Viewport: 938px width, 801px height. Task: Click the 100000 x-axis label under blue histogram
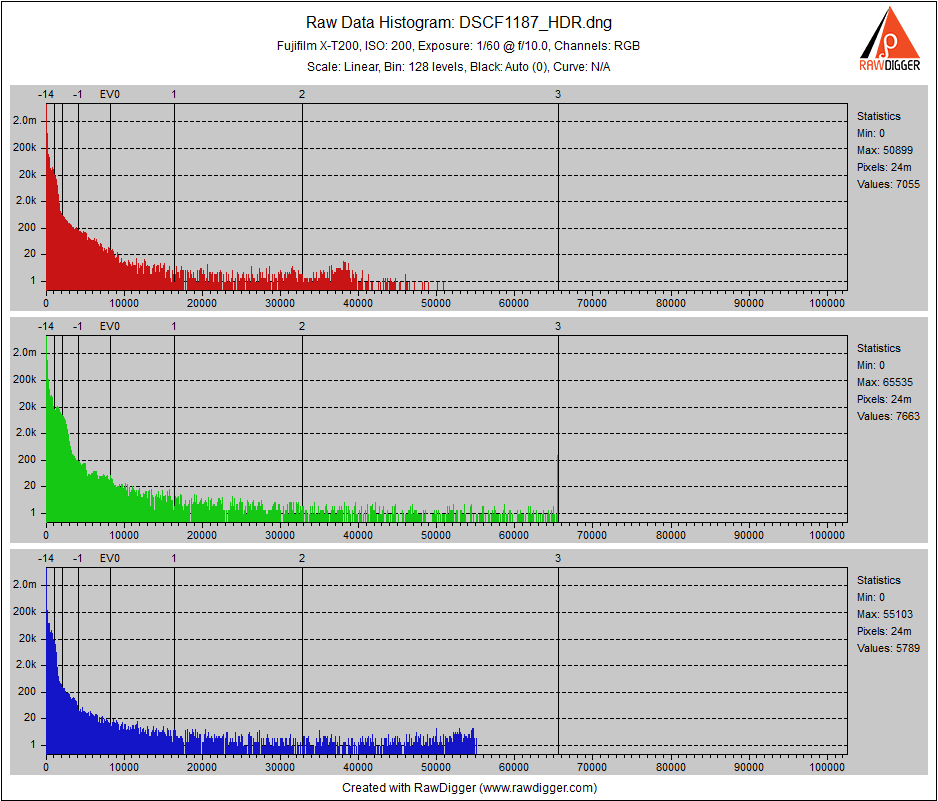[826, 766]
